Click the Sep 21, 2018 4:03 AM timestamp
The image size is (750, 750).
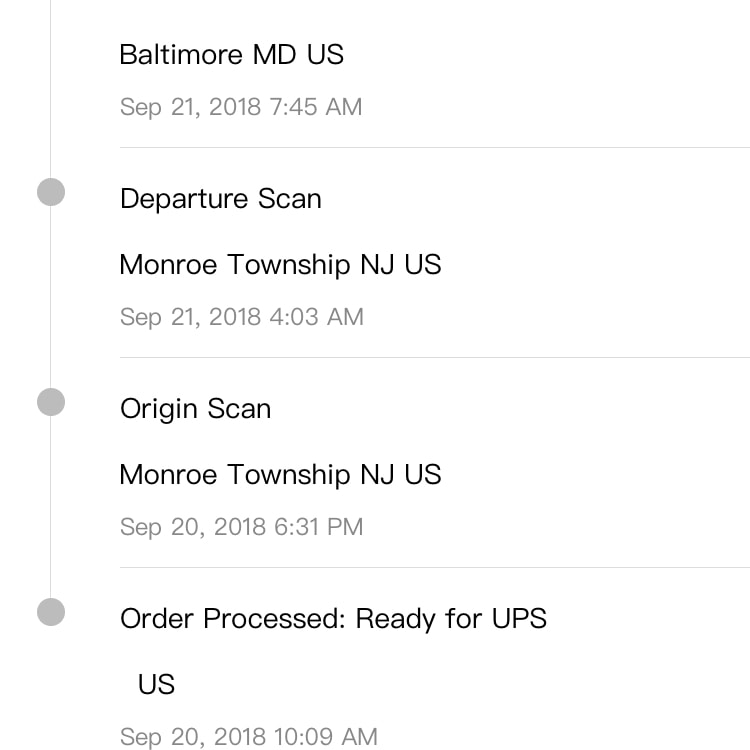[242, 317]
